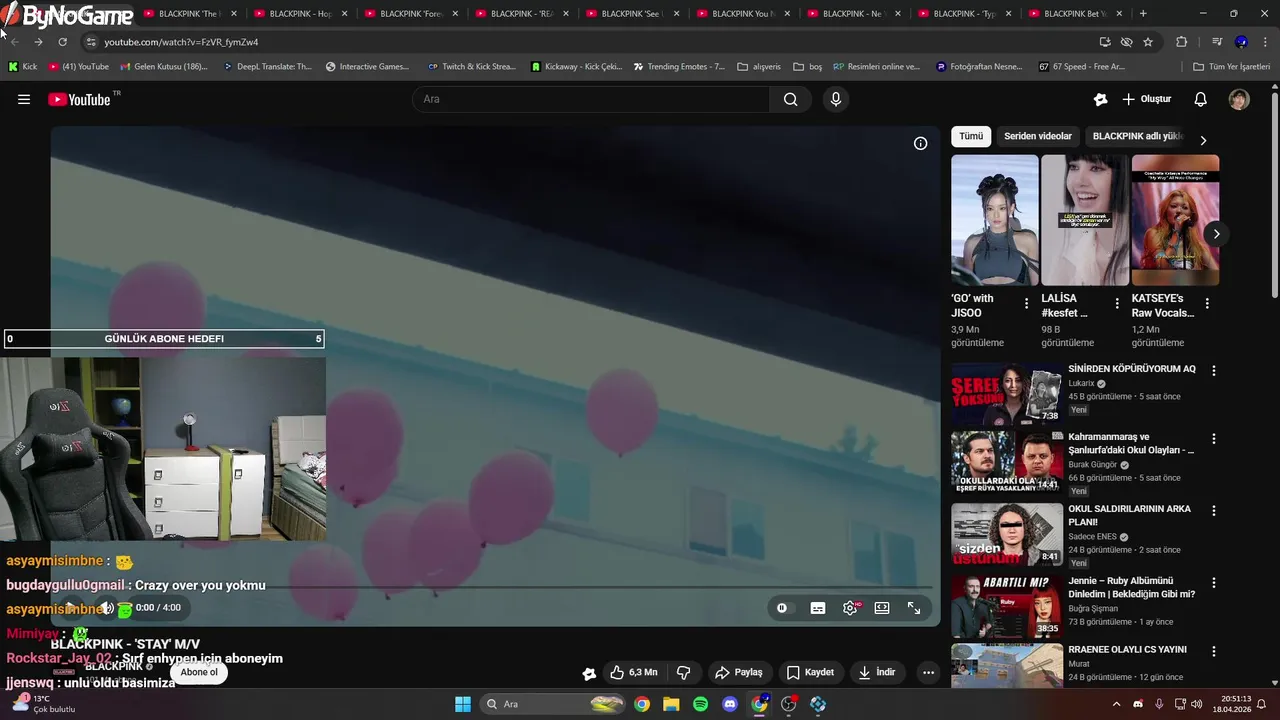The height and width of the screenshot is (720, 1280).
Task: Open Tüm Yer İşaretleri bookmarks folder
Action: (1231, 67)
